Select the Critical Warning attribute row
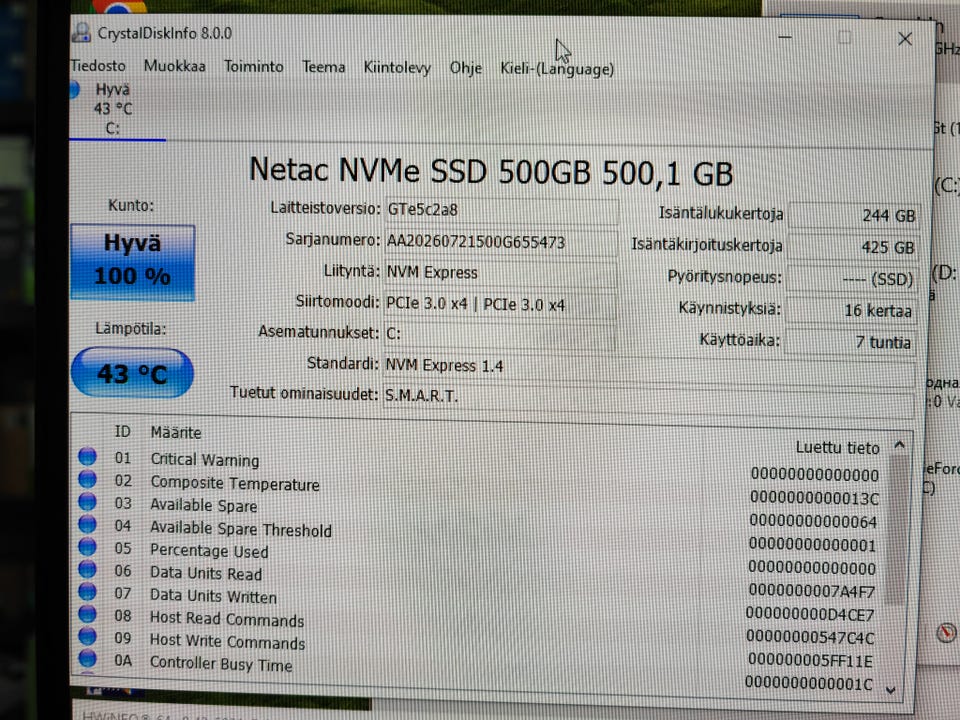The height and width of the screenshot is (720, 960). tap(481, 465)
